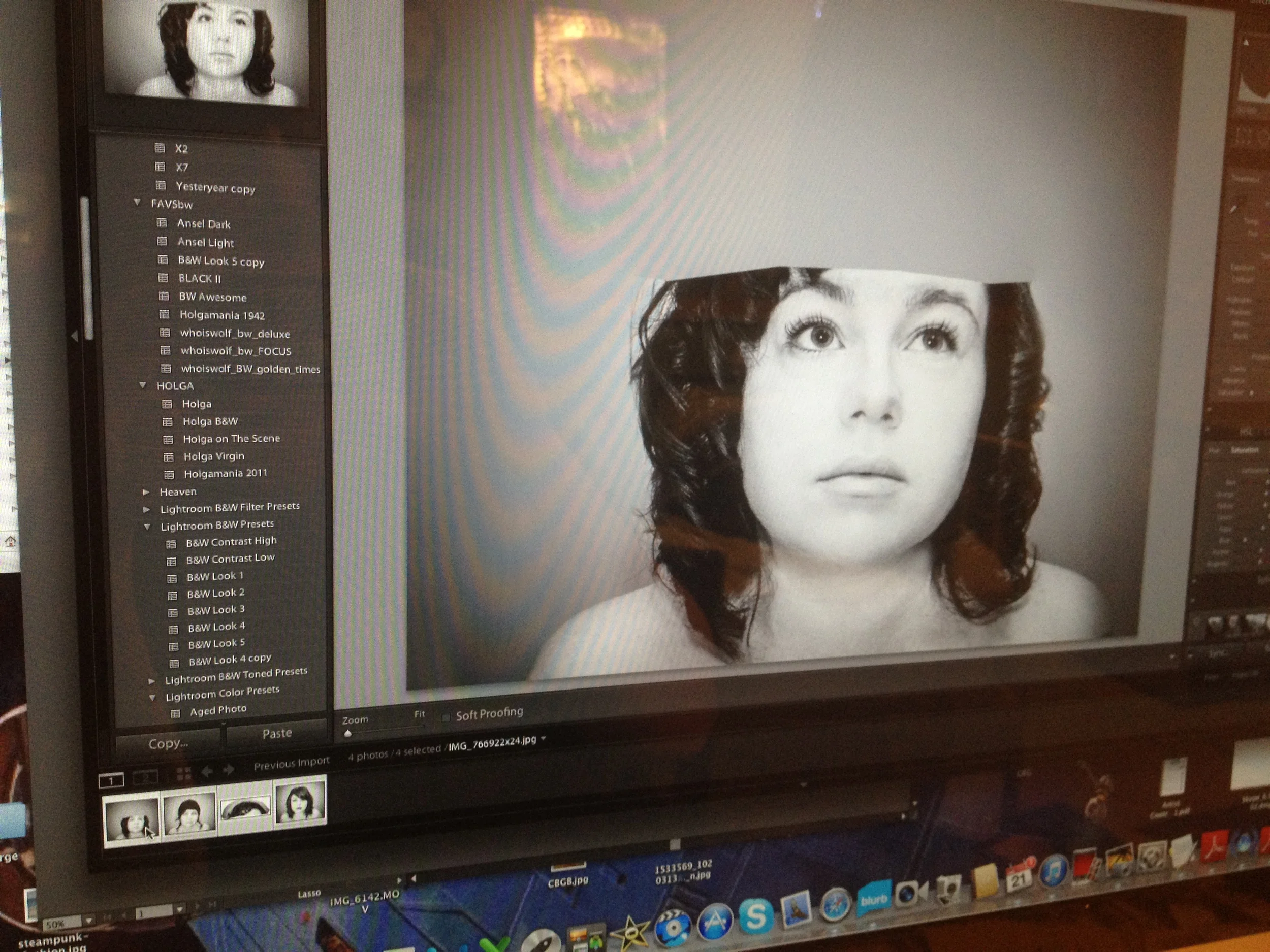Viewport: 1270px width, 952px height.
Task: Select the fourth filmstrip thumbnail
Action: click(x=300, y=801)
